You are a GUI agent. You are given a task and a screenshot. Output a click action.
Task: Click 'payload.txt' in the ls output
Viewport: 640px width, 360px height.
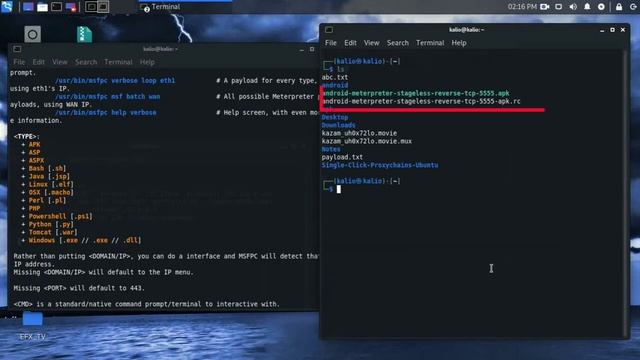coord(342,157)
